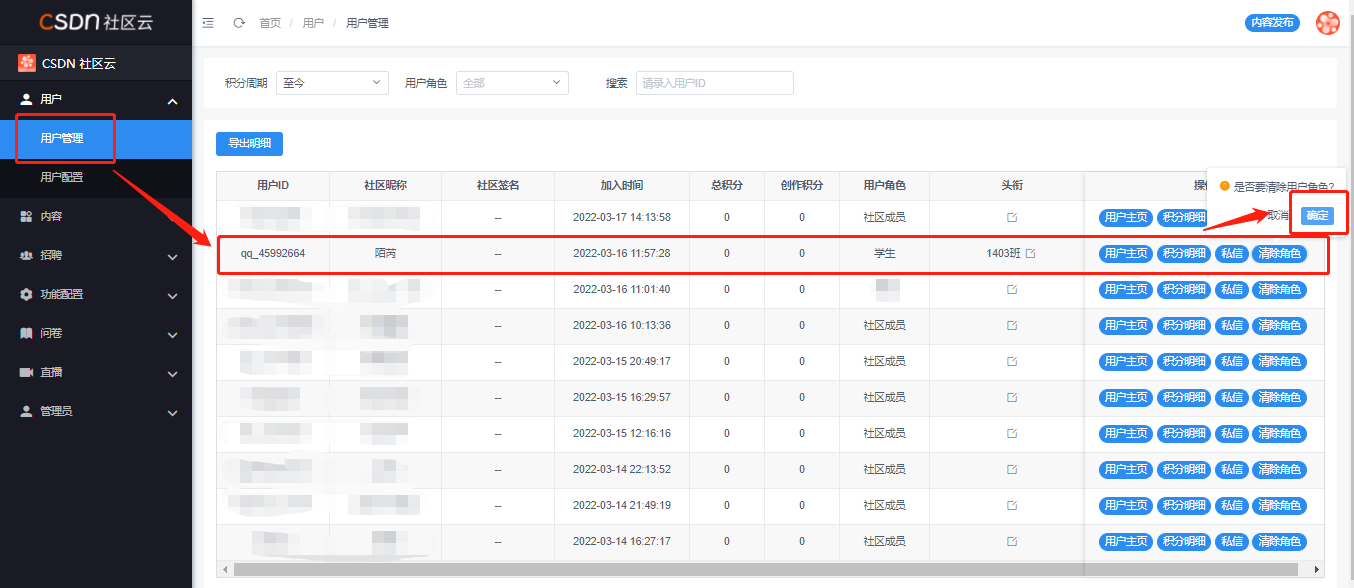Open the user avatar in the top right
Screen dimensions: 1354x588
click(1328, 22)
